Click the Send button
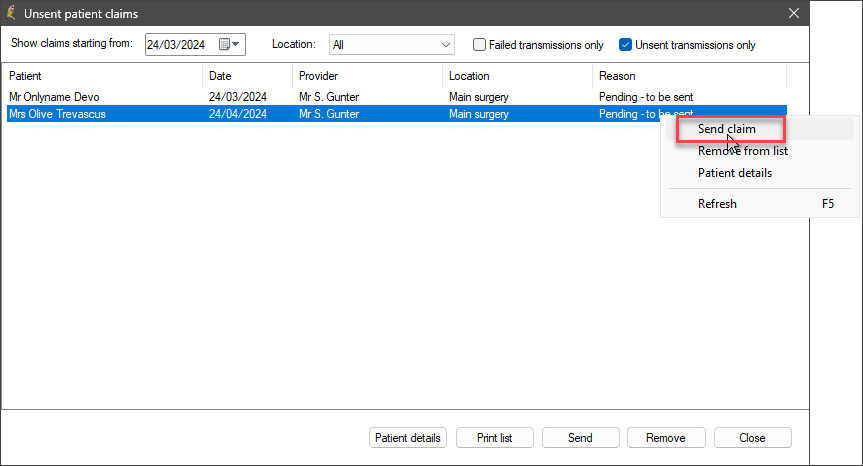This screenshot has height=466, width=863. point(581,438)
